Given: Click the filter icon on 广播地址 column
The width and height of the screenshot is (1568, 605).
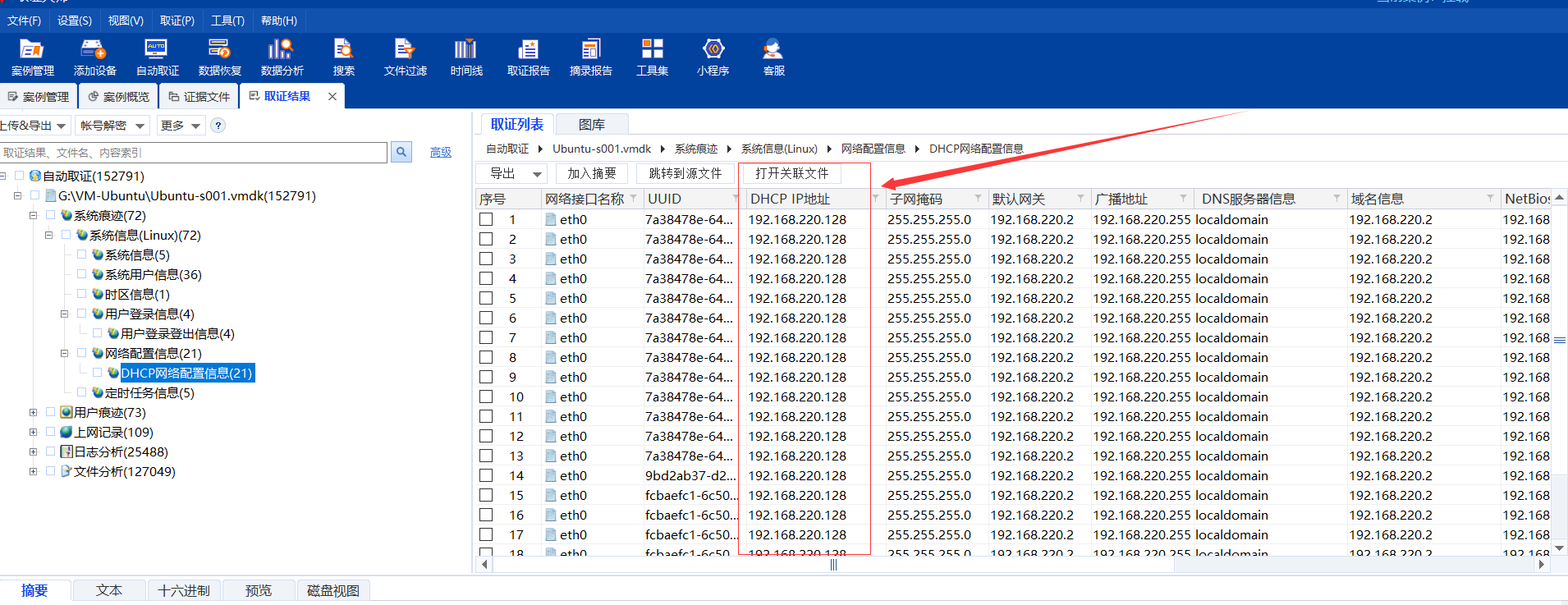Looking at the screenshot, I should pos(1183,199).
